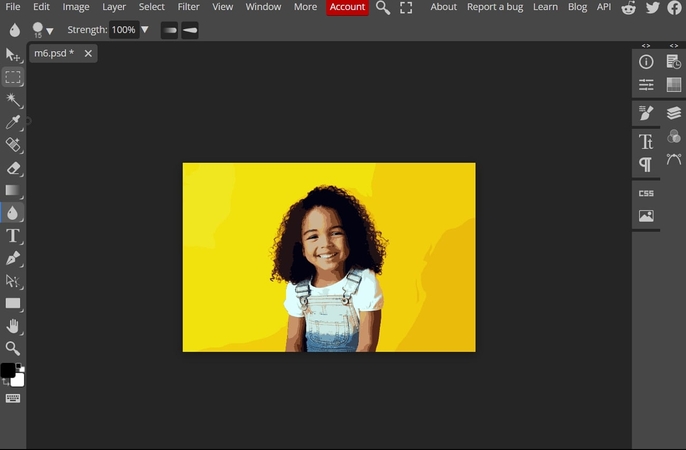Close the m6.psd document tab
686x450 pixels.
(88, 53)
